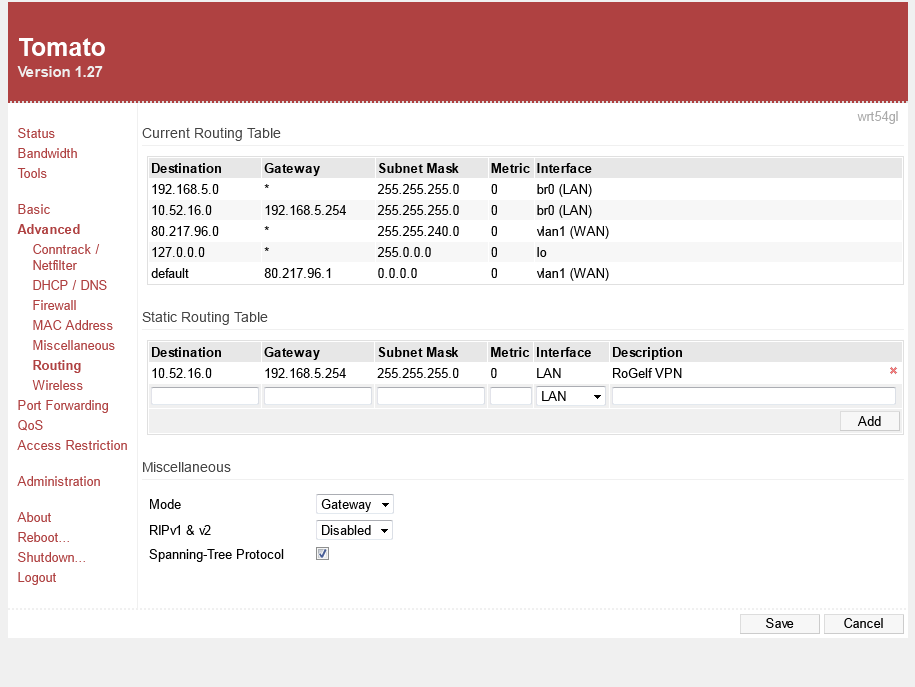Click the Add button for static route
Image resolution: width=915 pixels, height=687 pixels.
point(869,421)
